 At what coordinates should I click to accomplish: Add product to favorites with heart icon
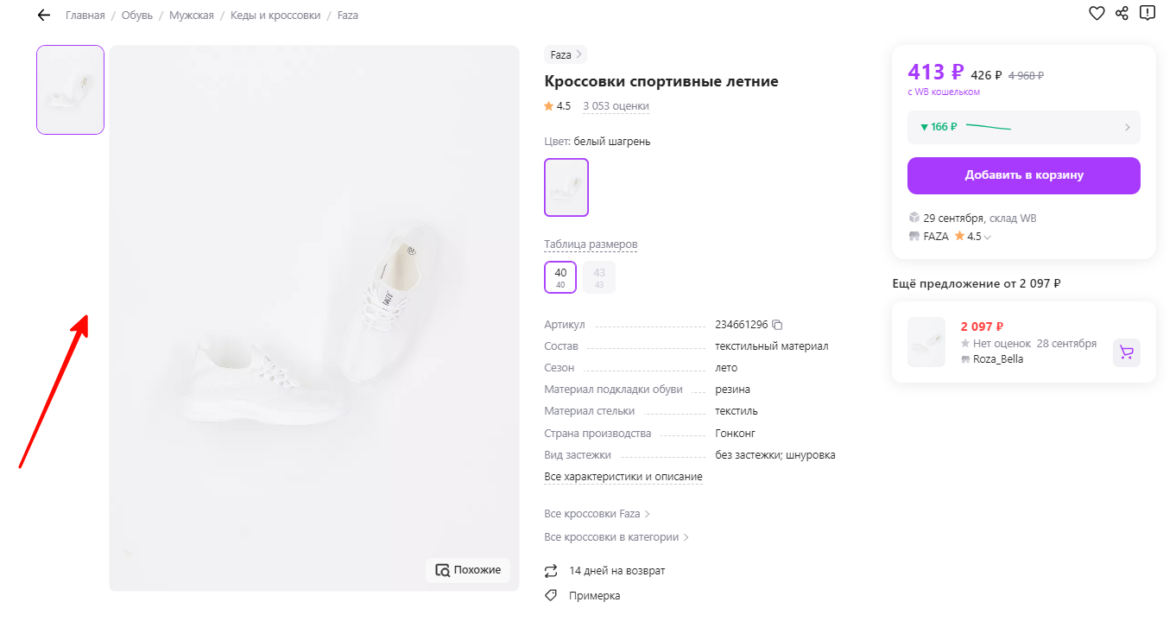point(1096,13)
